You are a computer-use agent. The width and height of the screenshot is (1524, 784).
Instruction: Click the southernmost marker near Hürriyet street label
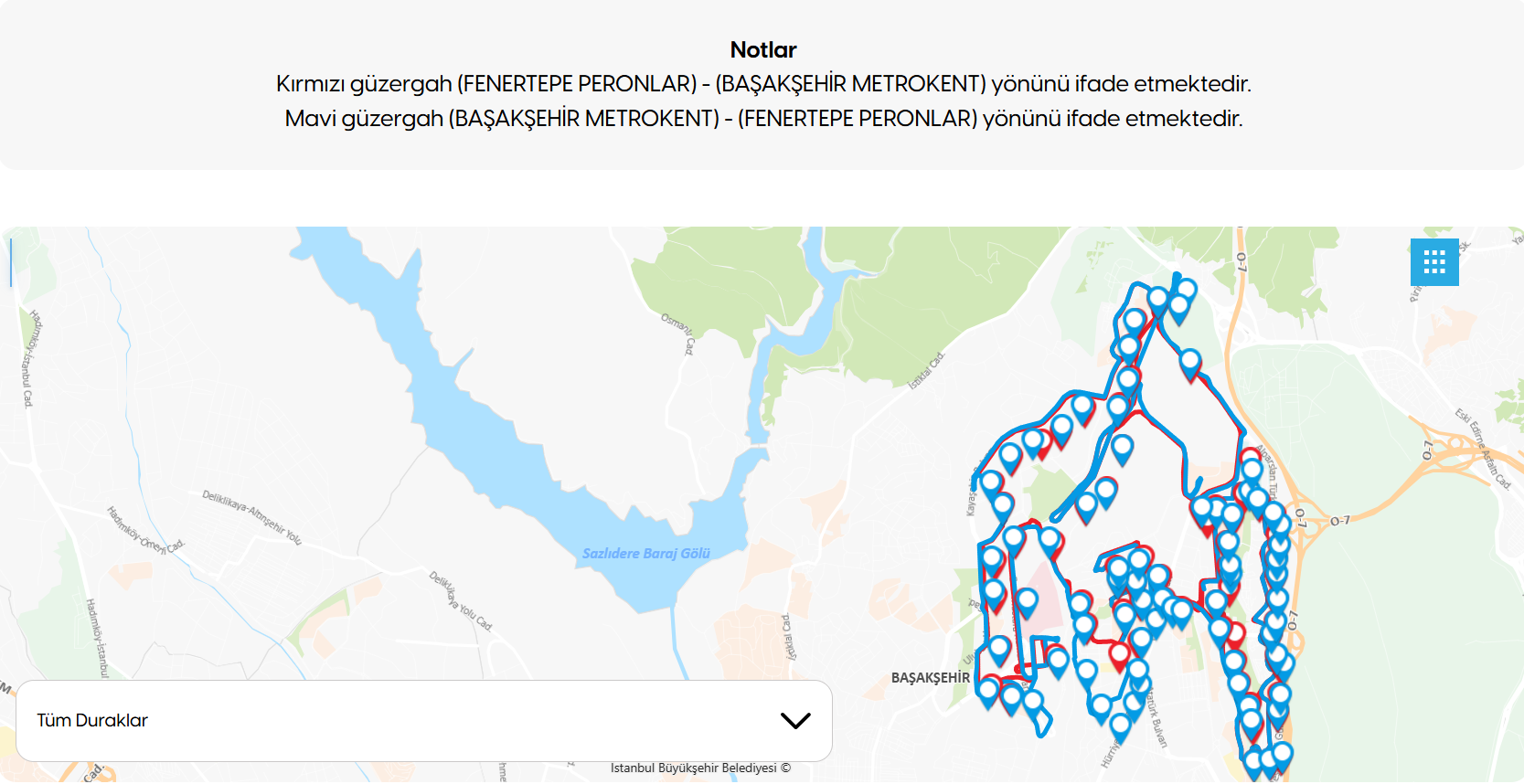point(1120,726)
